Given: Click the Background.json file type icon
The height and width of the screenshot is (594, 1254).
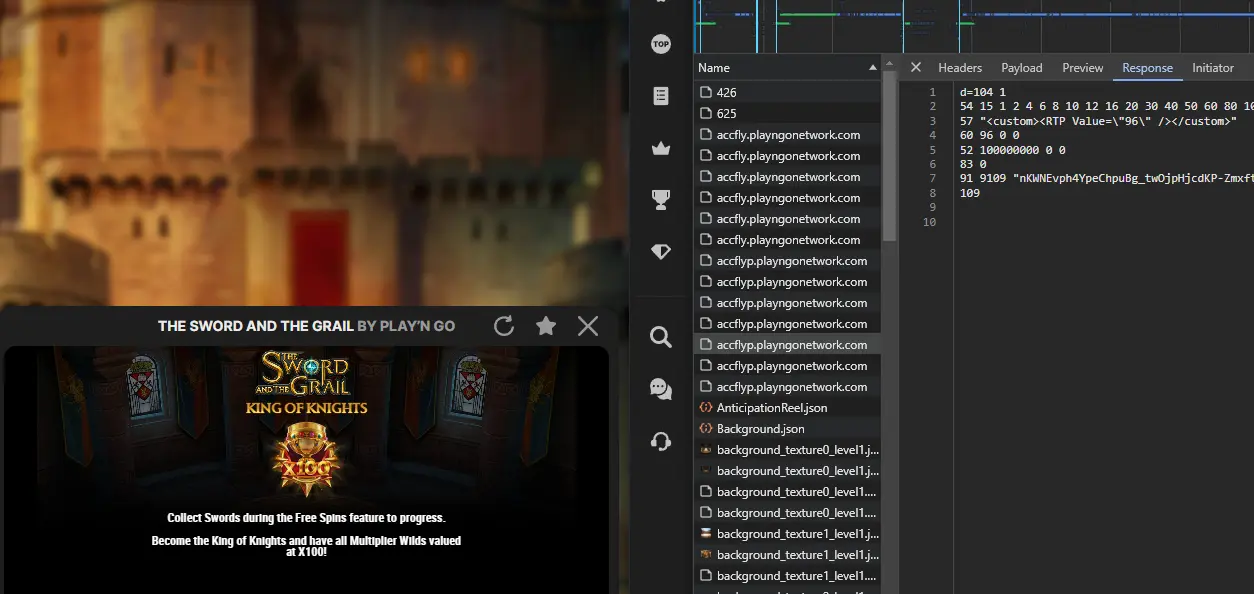Looking at the screenshot, I should click(x=706, y=428).
